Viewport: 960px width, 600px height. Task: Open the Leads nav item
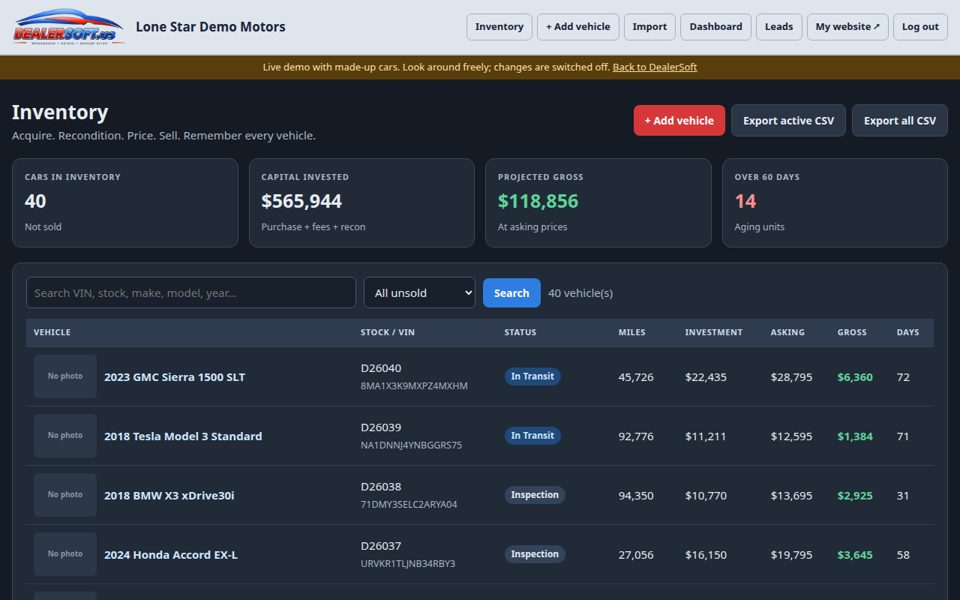[x=779, y=27]
